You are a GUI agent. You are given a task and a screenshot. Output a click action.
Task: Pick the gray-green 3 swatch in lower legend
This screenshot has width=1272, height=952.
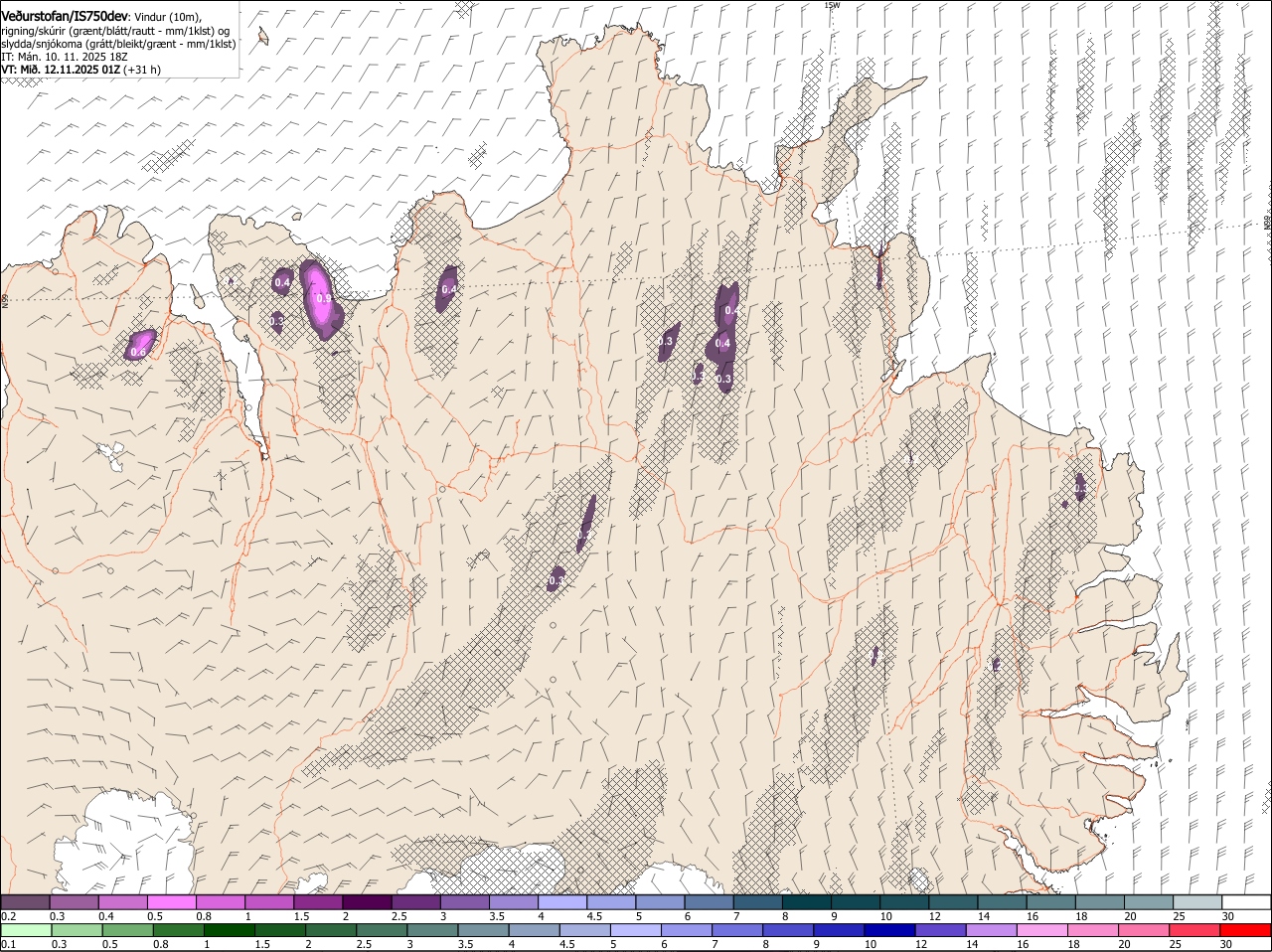[432, 930]
